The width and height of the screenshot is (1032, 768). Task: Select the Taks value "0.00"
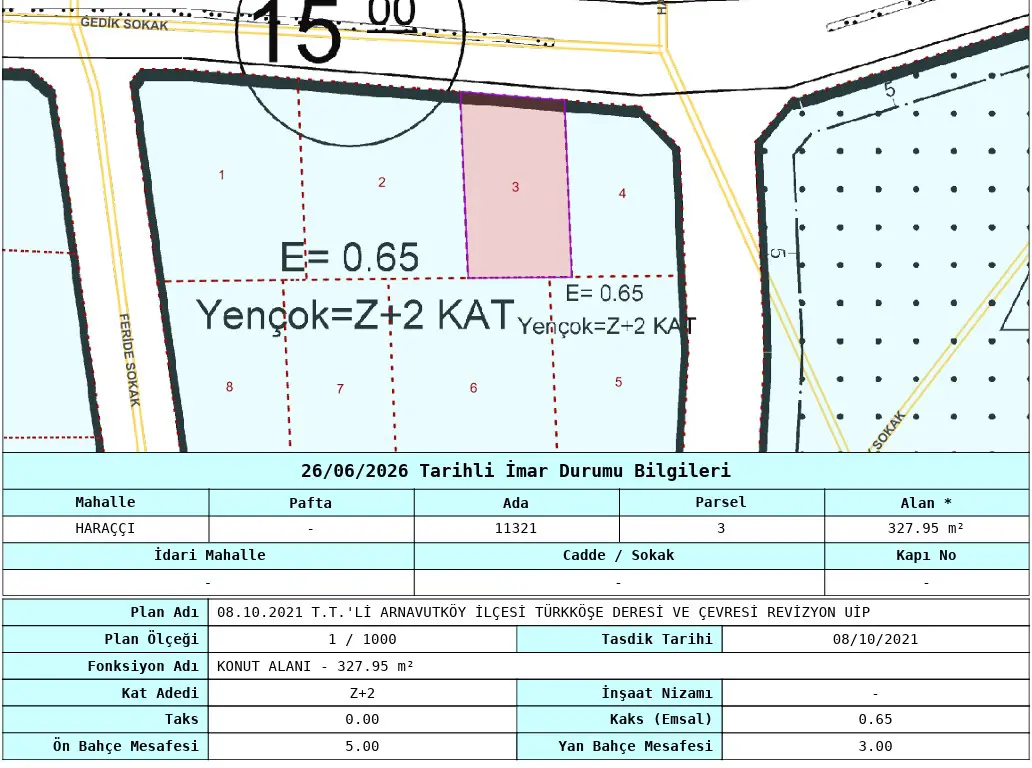click(363, 719)
